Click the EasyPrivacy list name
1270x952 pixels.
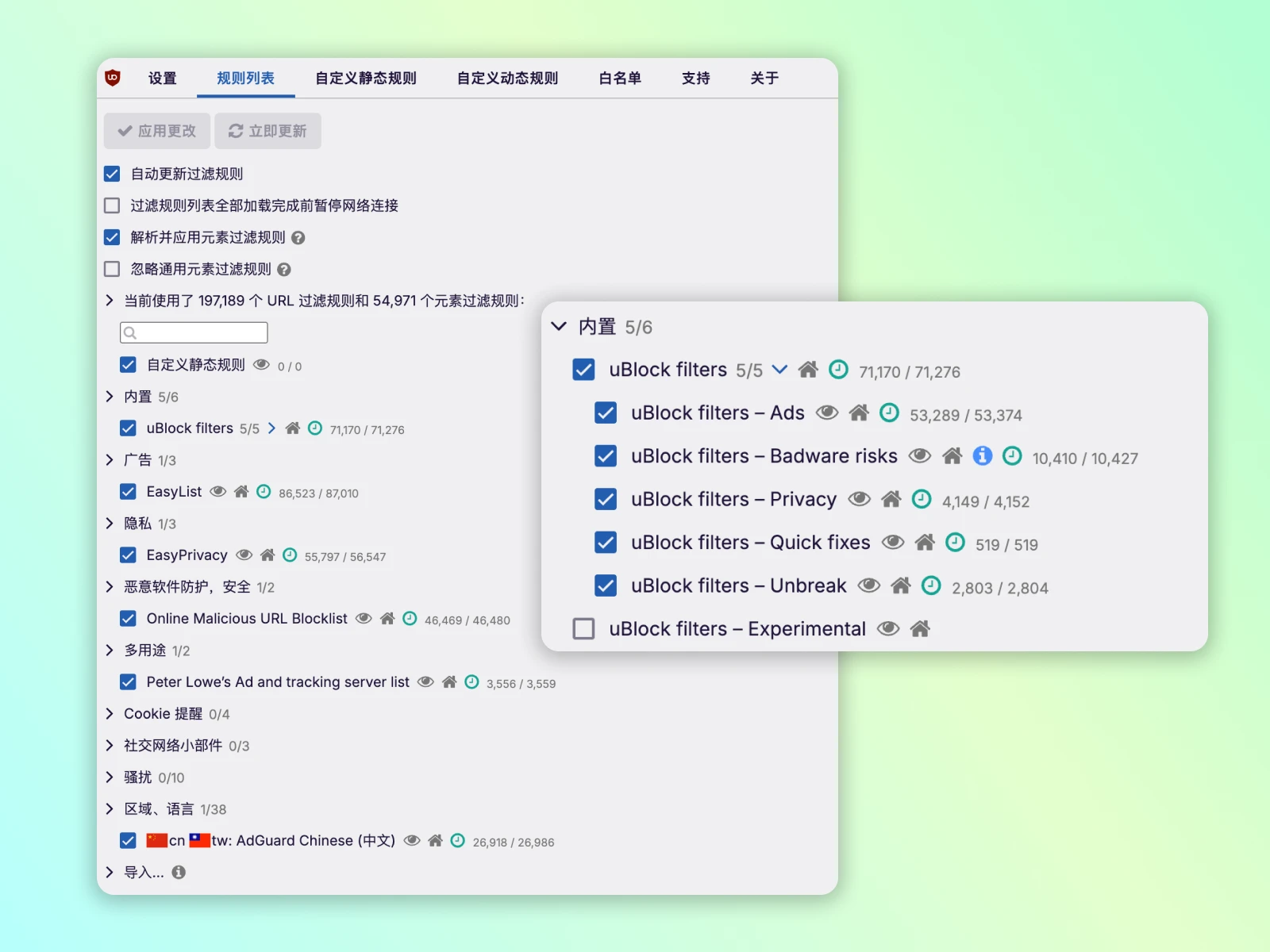(x=187, y=555)
